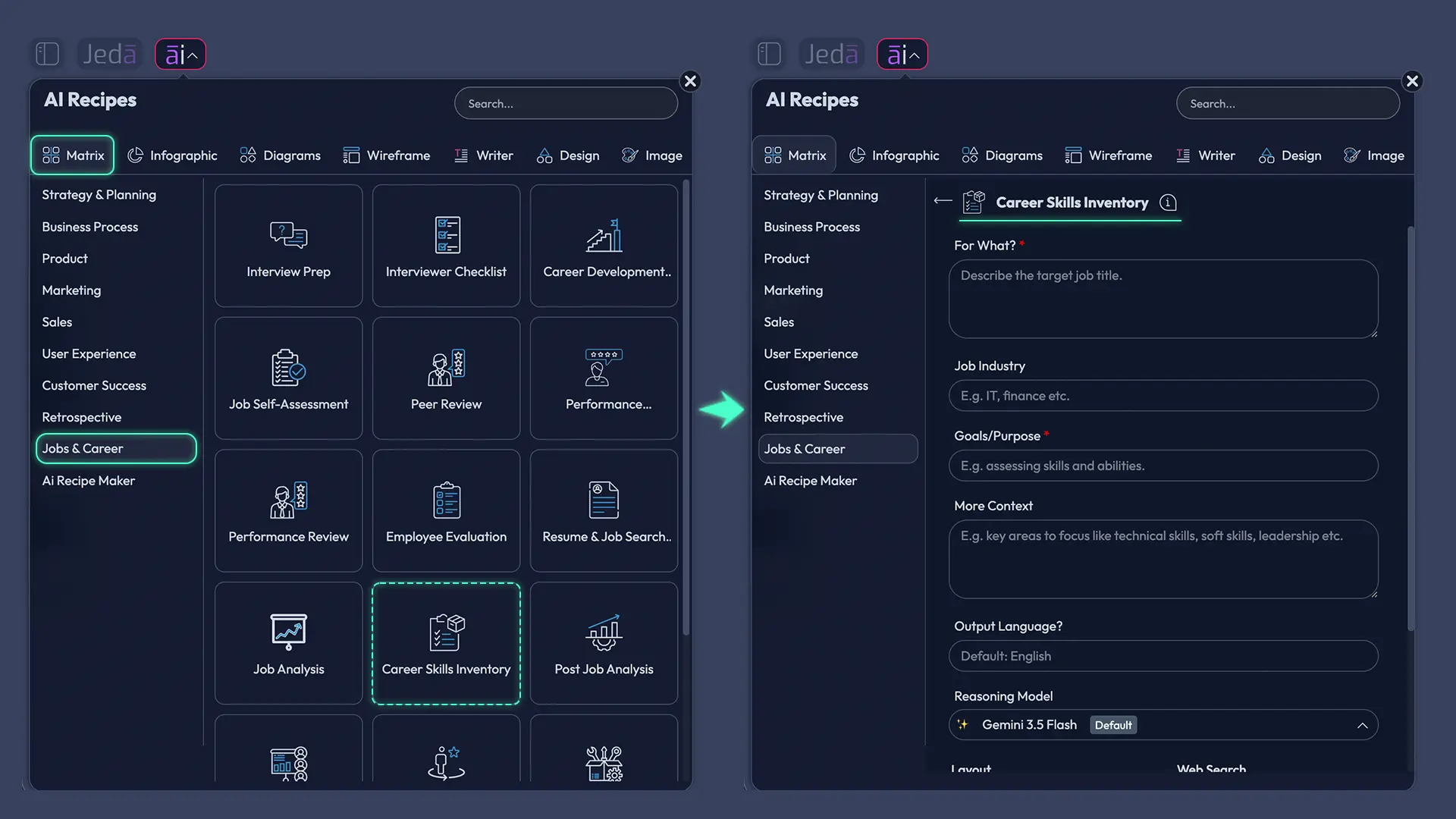Image resolution: width=1456 pixels, height=819 pixels.
Task: Click the Search field in left panel
Action: pos(566,103)
